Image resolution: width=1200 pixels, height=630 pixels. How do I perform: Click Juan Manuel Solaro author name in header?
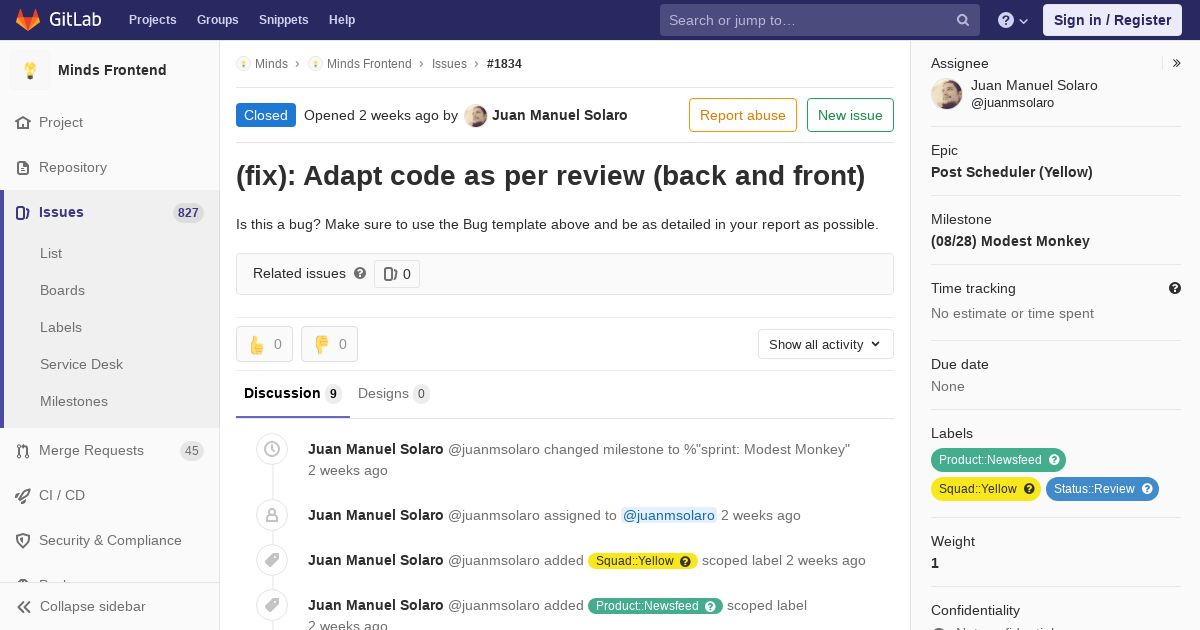(560, 115)
